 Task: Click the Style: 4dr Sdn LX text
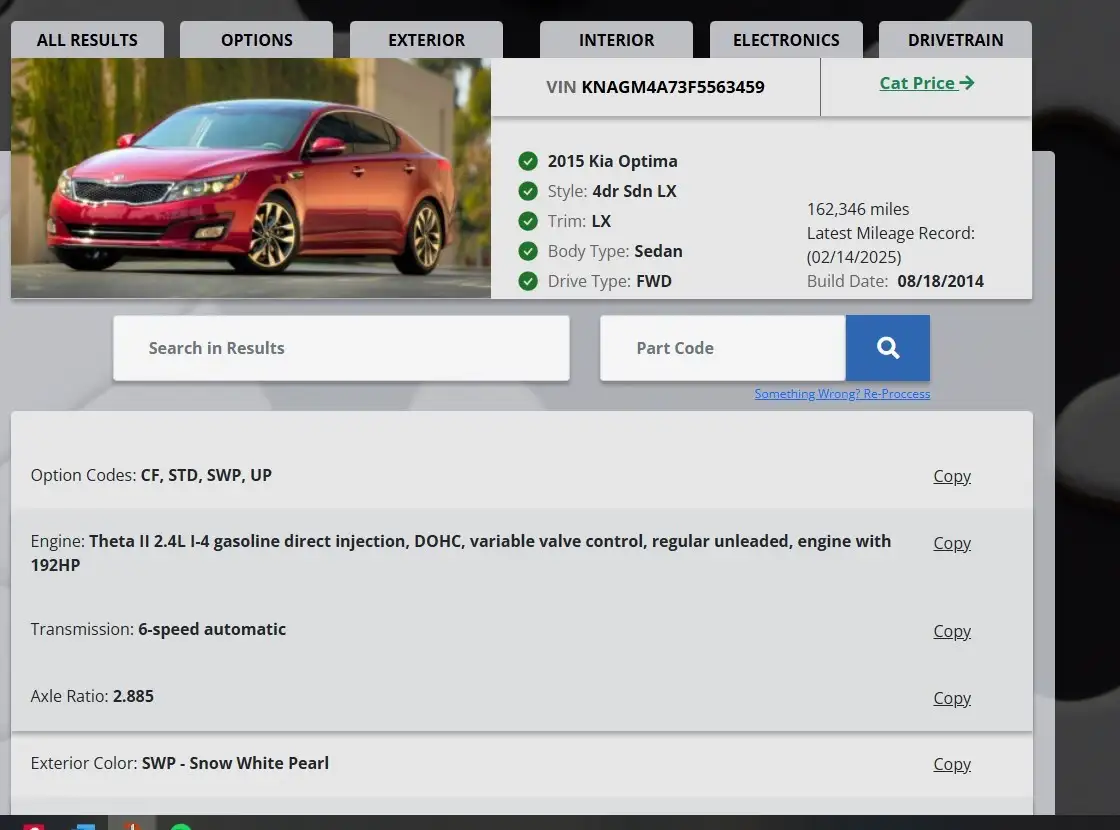click(611, 191)
